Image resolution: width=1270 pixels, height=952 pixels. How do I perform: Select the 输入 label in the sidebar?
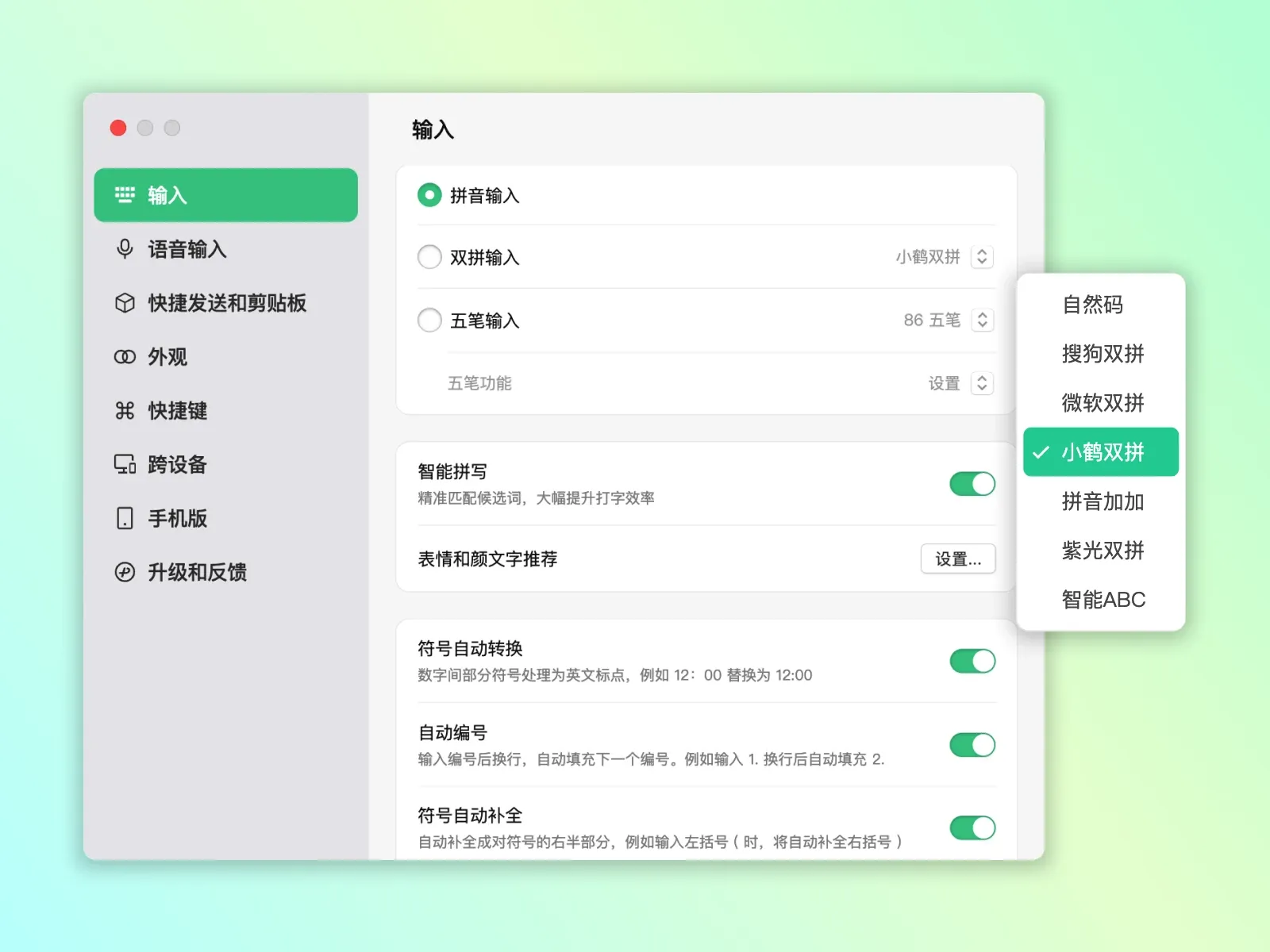(x=167, y=195)
